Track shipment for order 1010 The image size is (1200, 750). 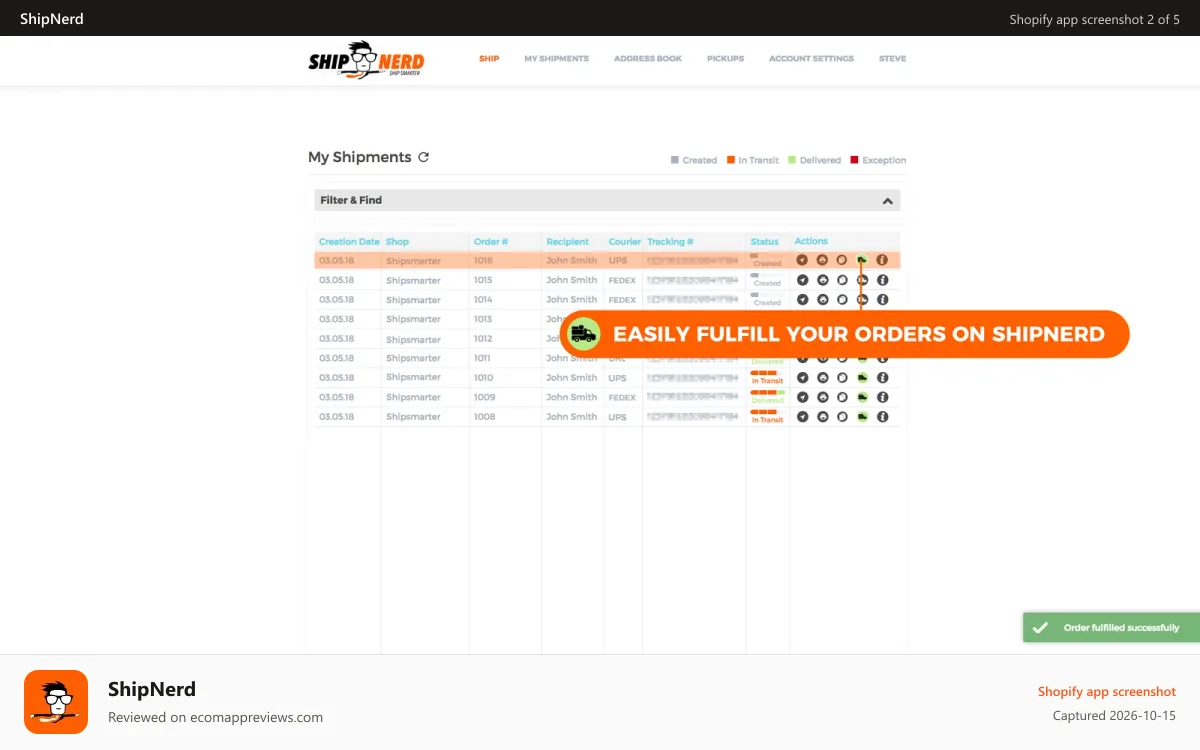tap(802, 378)
